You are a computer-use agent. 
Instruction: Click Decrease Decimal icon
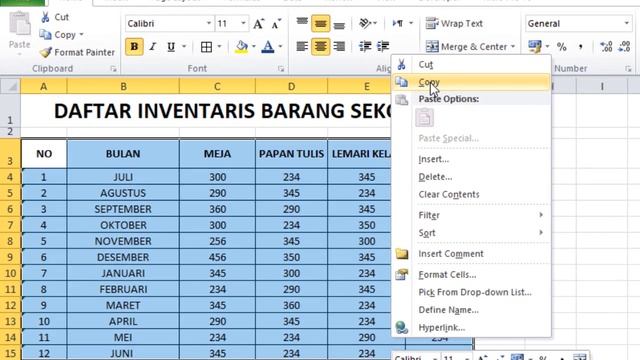click(x=624, y=47)
